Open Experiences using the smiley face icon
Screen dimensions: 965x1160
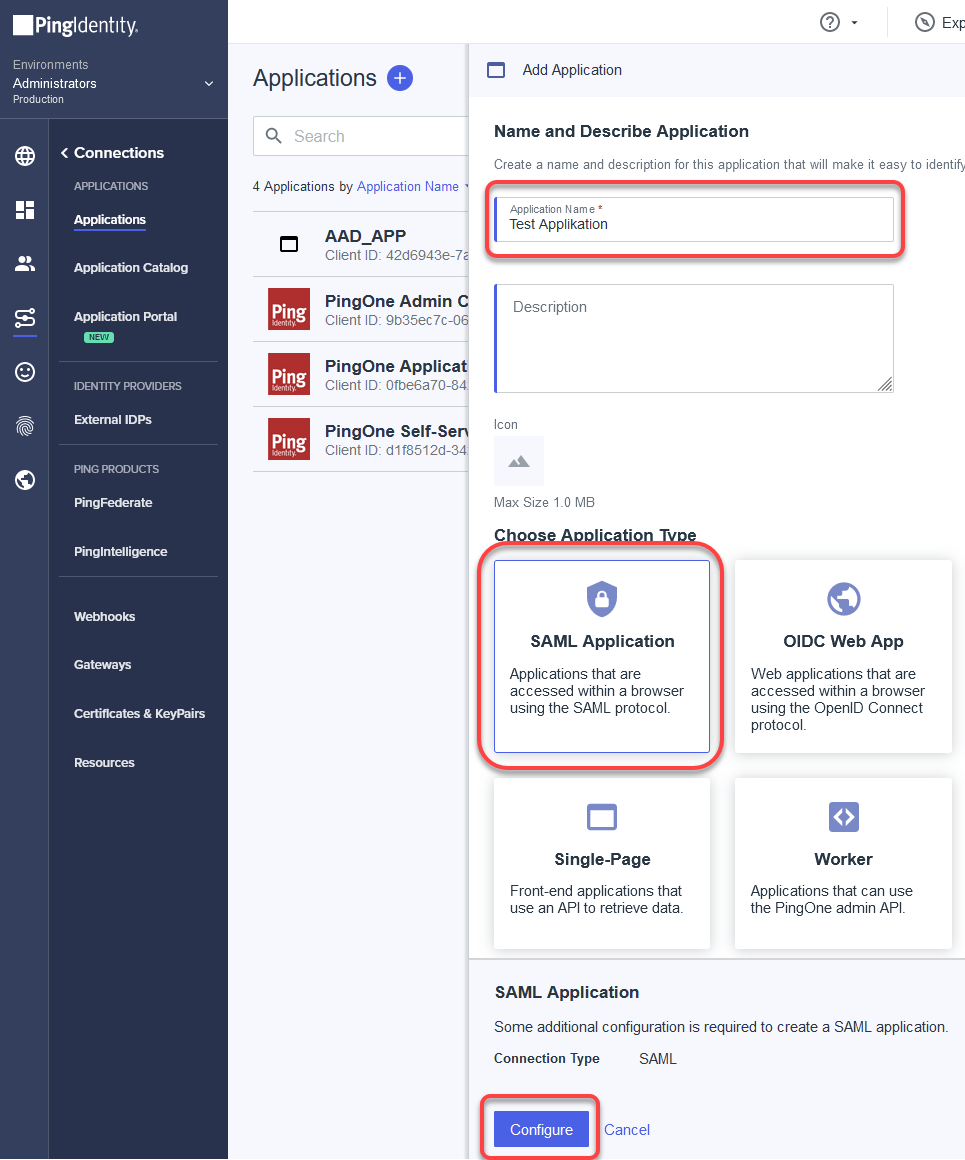(24, 371)
